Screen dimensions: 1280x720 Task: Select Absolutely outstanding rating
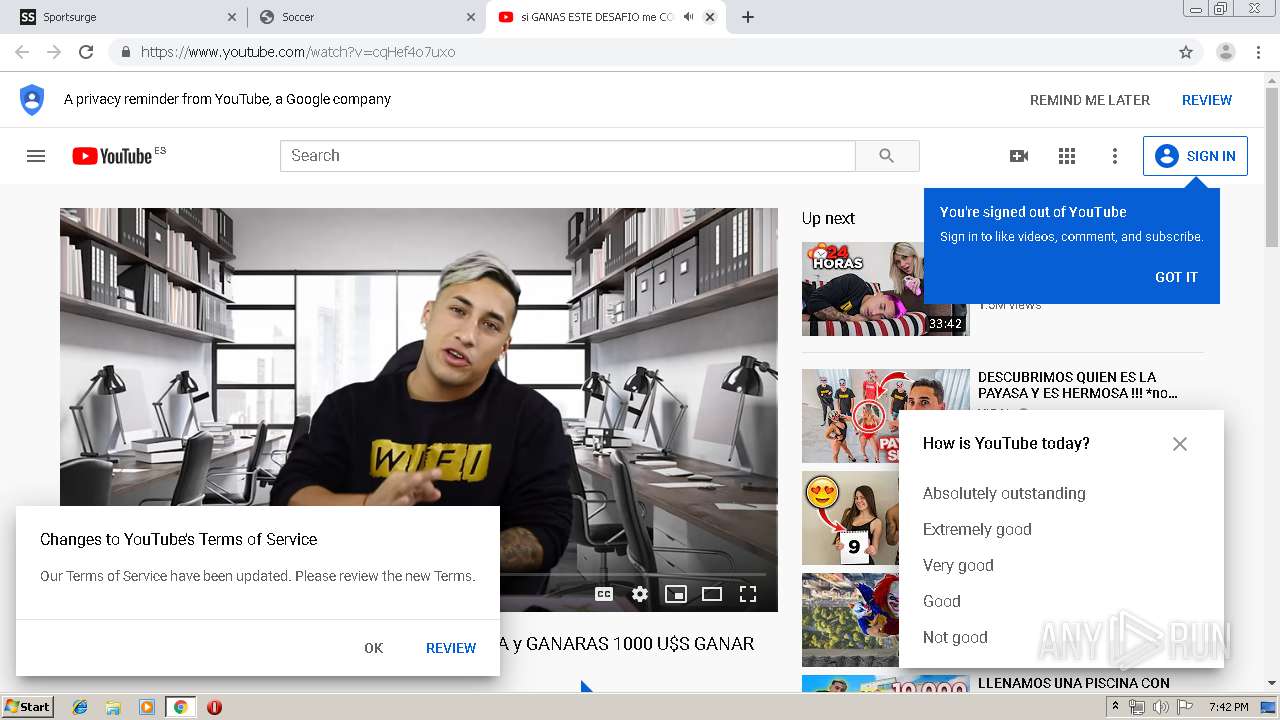pyautogui.click(x=1004, y=493)
